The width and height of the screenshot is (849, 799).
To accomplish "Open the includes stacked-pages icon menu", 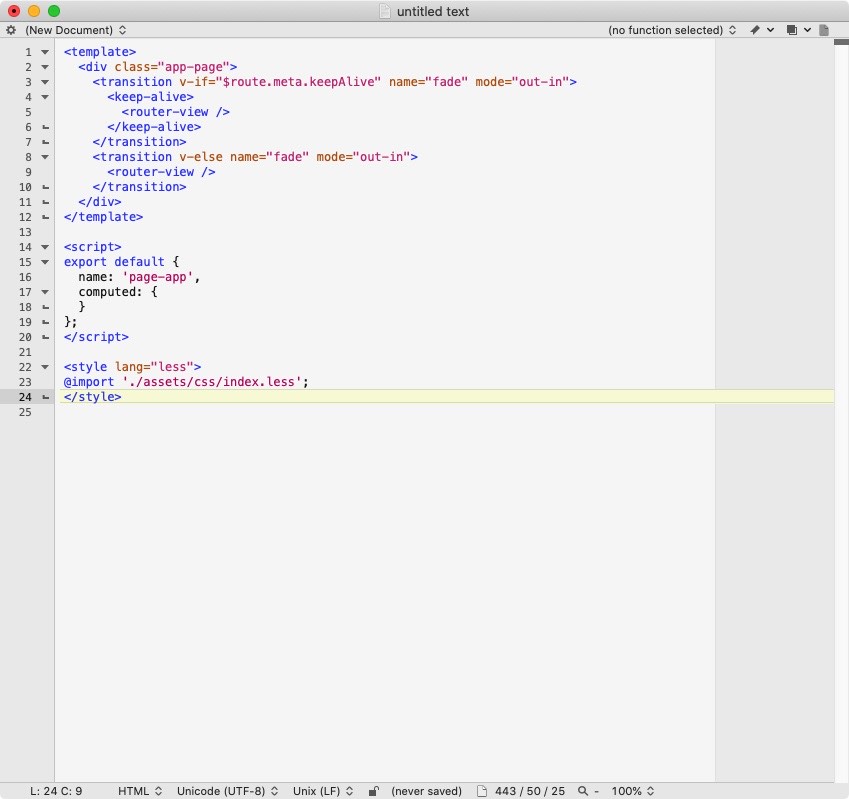I will click(798, 30).
